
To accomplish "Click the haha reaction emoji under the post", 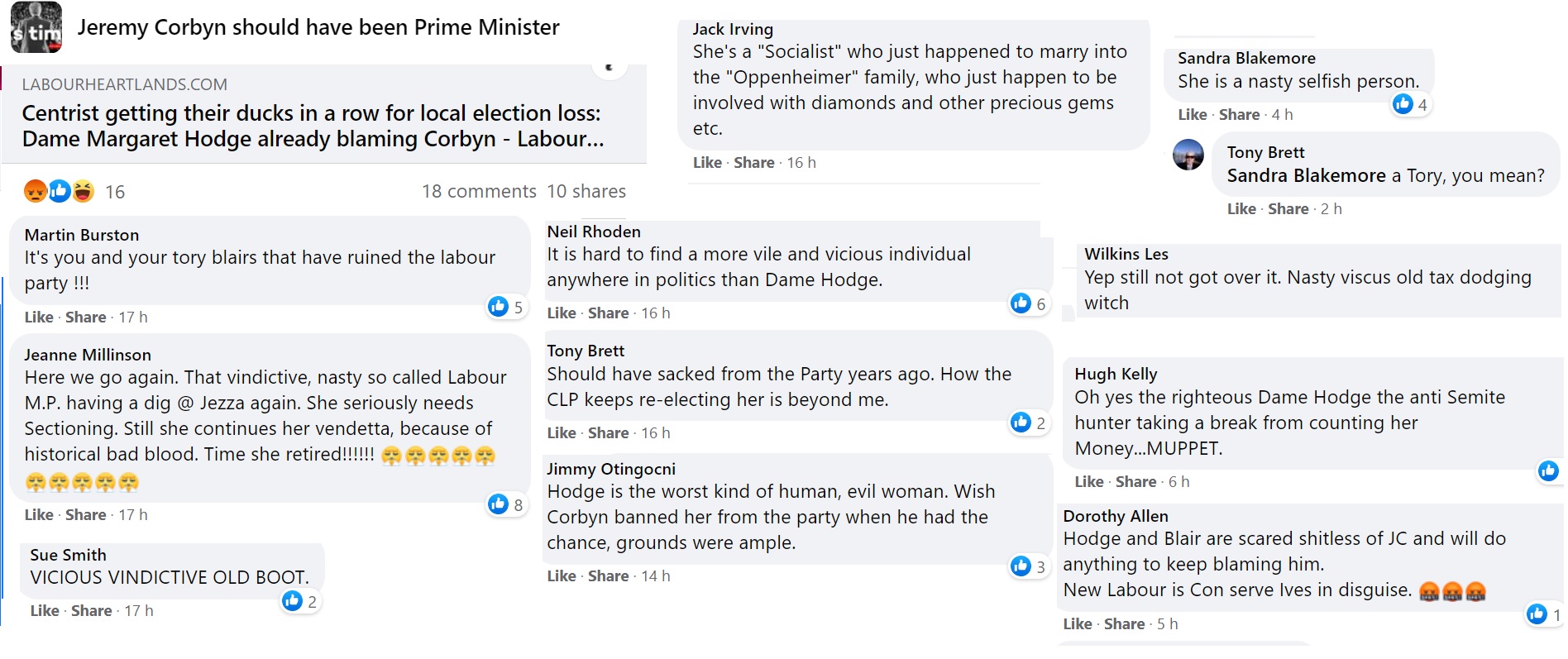I will tap(84, 191).
